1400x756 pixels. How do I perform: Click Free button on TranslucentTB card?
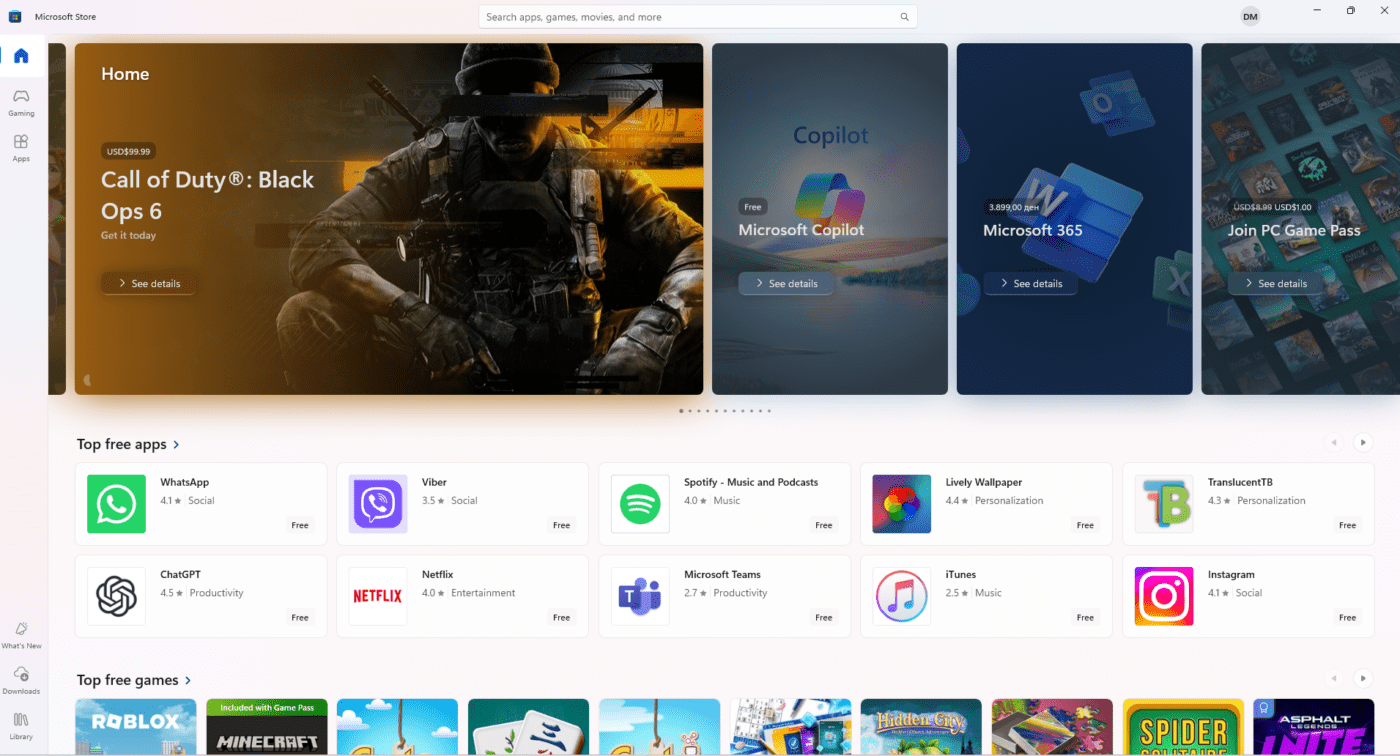point(1348,525)
